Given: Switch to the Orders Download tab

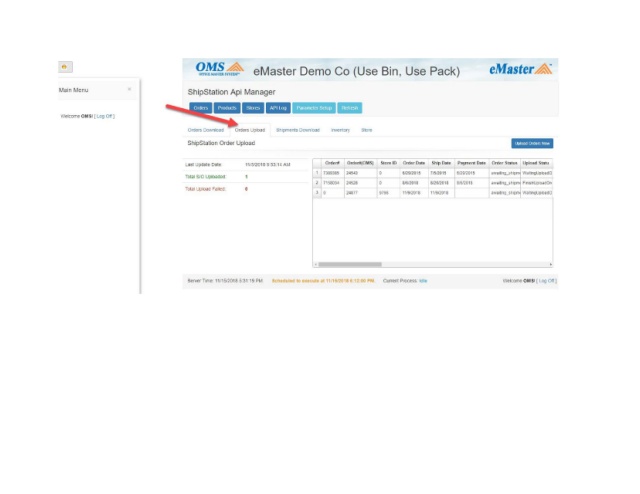Looking at the screenshot, I should click(206, 130).
